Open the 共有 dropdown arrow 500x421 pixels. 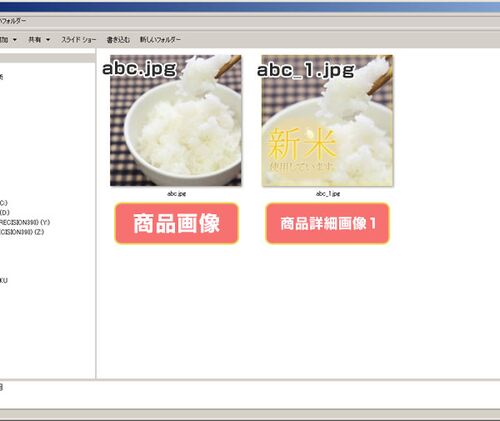click(x=48, y=40)
